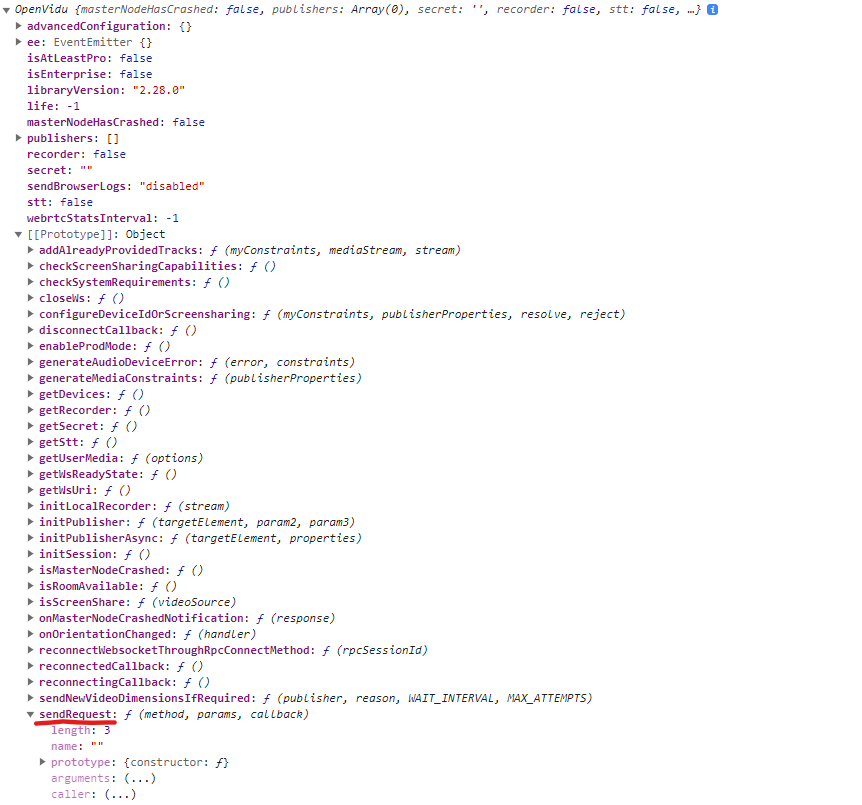
Task: Evaluate the arguments (...) getter
Action: click(x=140, y=778)
